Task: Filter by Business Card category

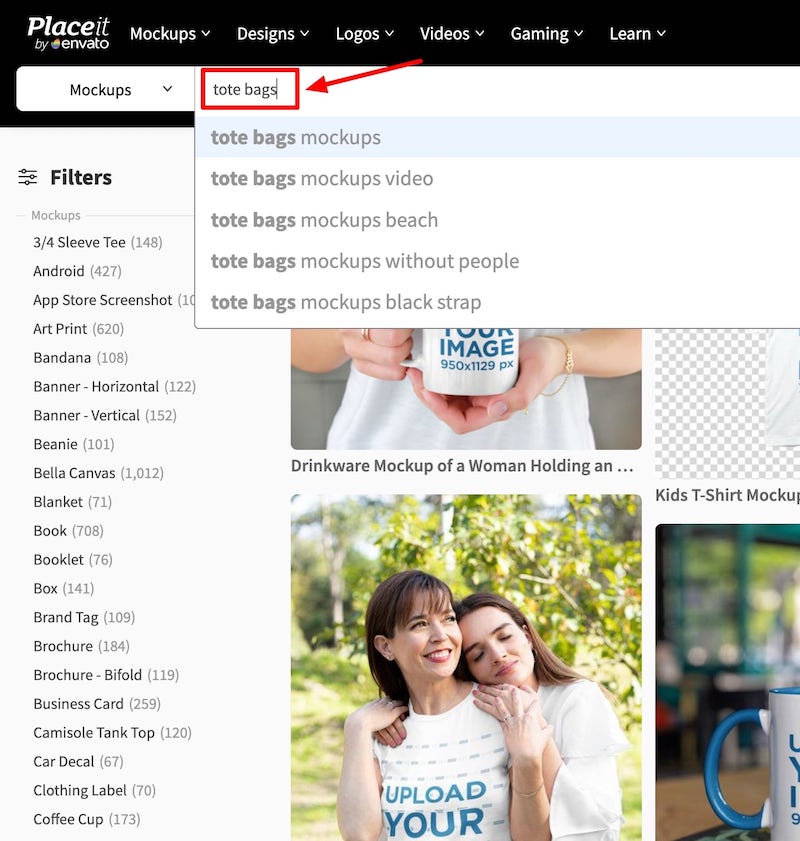Action: coord(78,704)
